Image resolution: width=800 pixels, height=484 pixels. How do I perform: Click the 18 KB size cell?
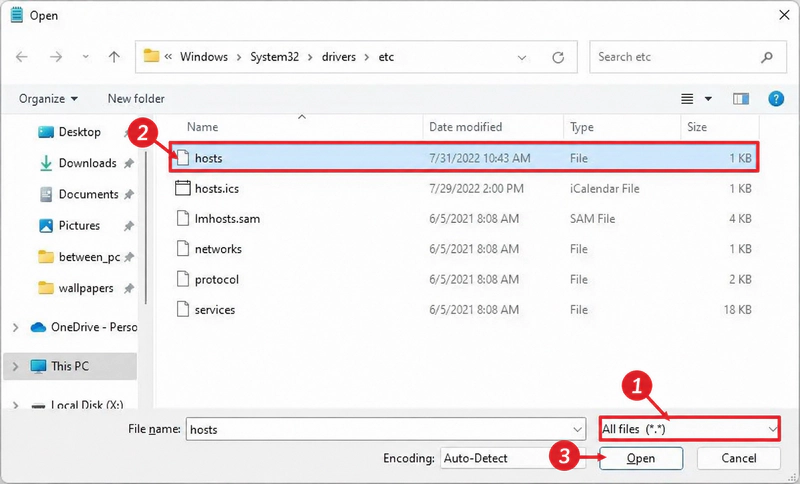pyautogui.click(x=737, y=310)
